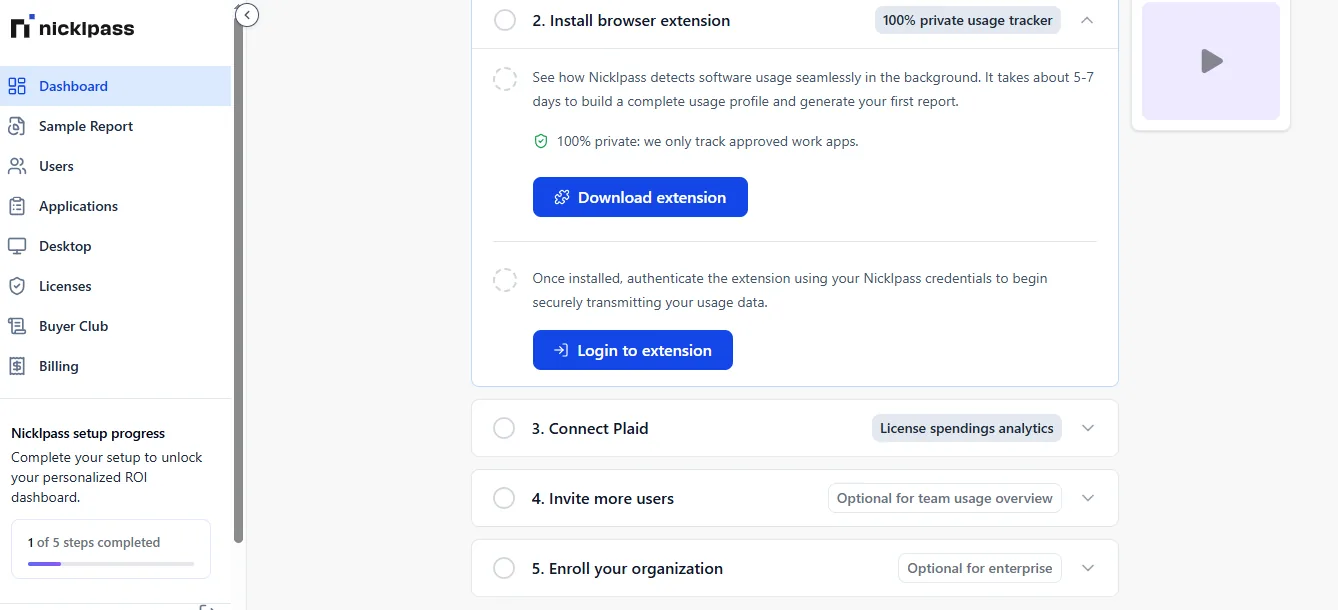Play the tutorial video thumbnail
Viewport: 1338px width, 610px height.
tap(1211, 61)
